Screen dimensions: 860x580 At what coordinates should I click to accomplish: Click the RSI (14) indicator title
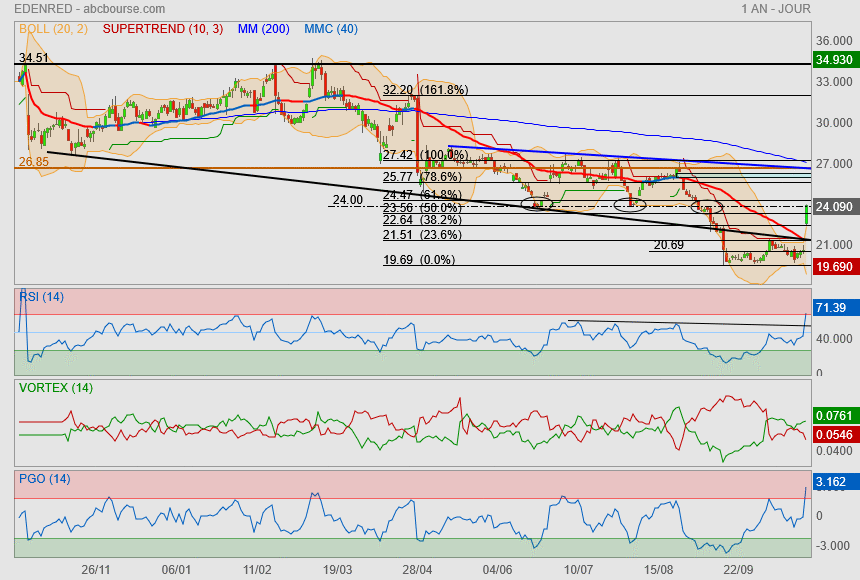[41, 296]
